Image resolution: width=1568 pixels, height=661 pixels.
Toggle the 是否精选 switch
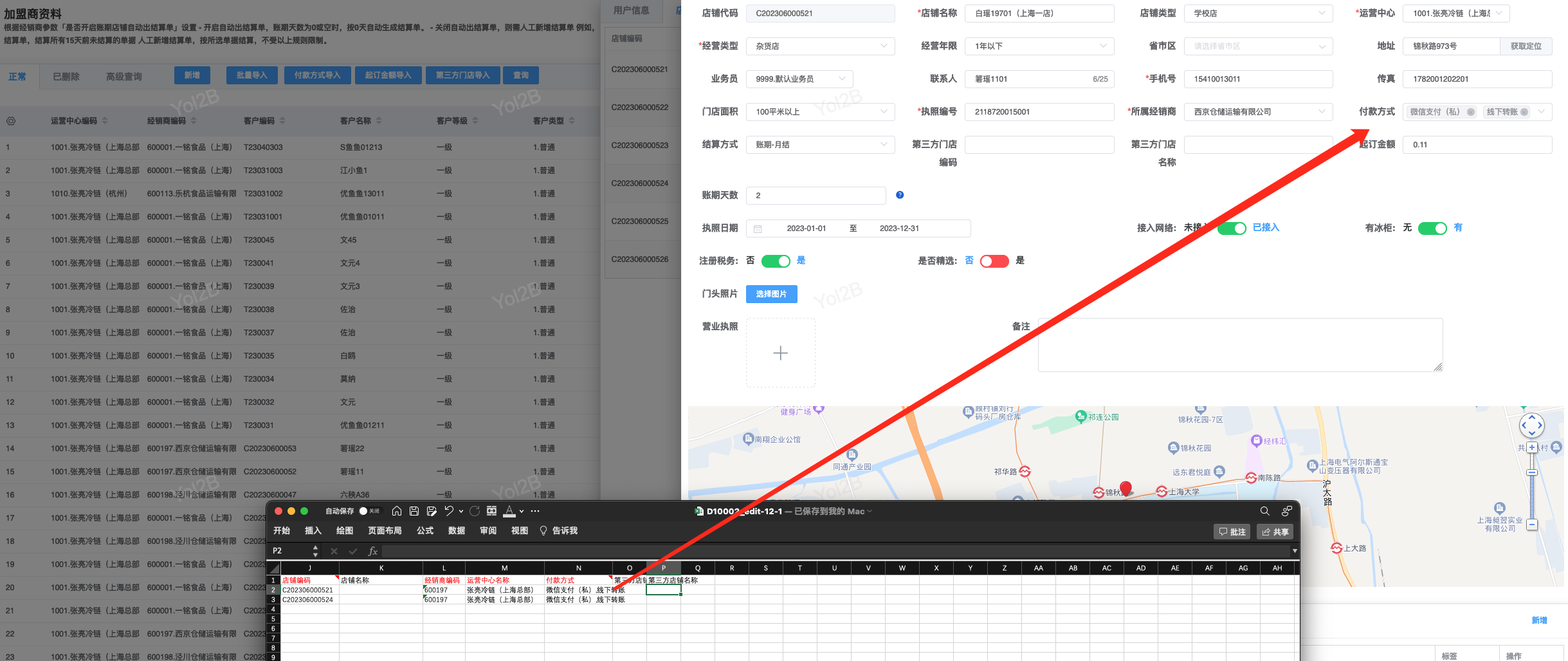pyautogui.click(x=994, y=261)
